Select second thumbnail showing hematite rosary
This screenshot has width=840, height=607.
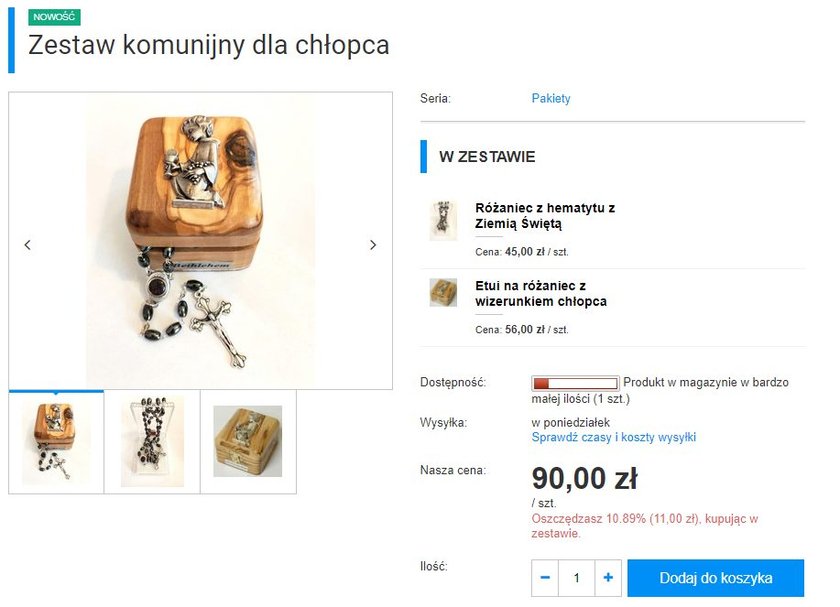tap(152, 441)
